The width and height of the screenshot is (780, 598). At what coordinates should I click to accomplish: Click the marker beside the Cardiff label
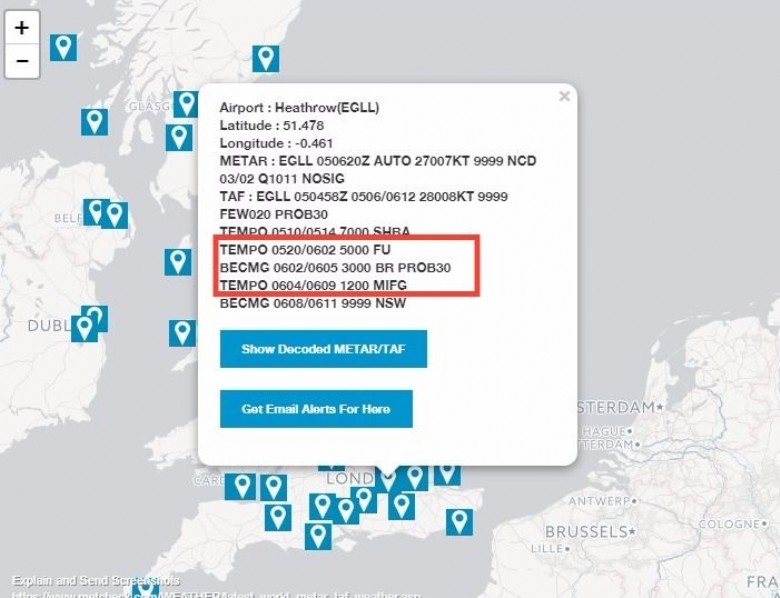(x=241, y=487)
